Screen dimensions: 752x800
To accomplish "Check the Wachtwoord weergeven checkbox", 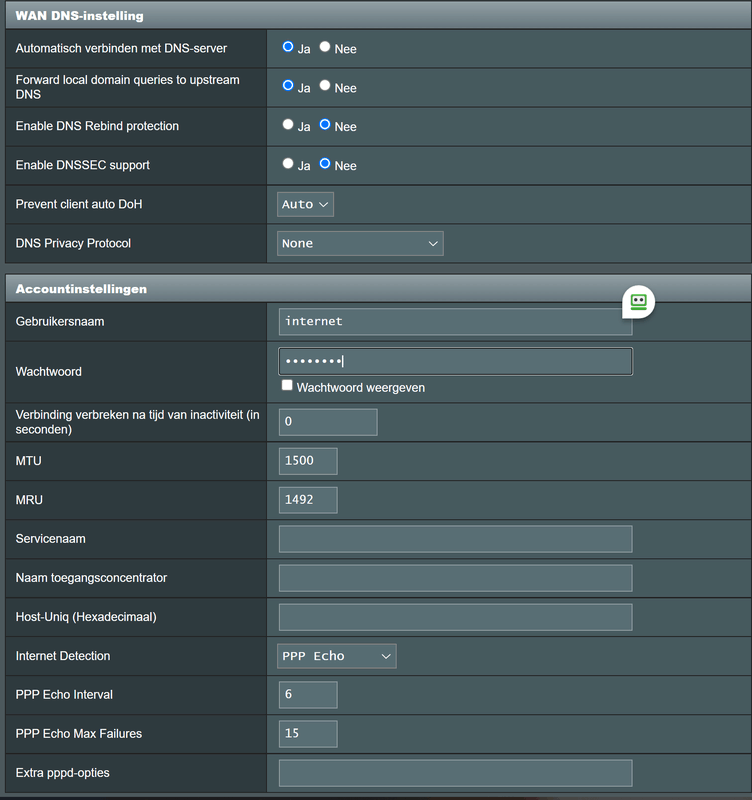I will (x=288, y=386).
